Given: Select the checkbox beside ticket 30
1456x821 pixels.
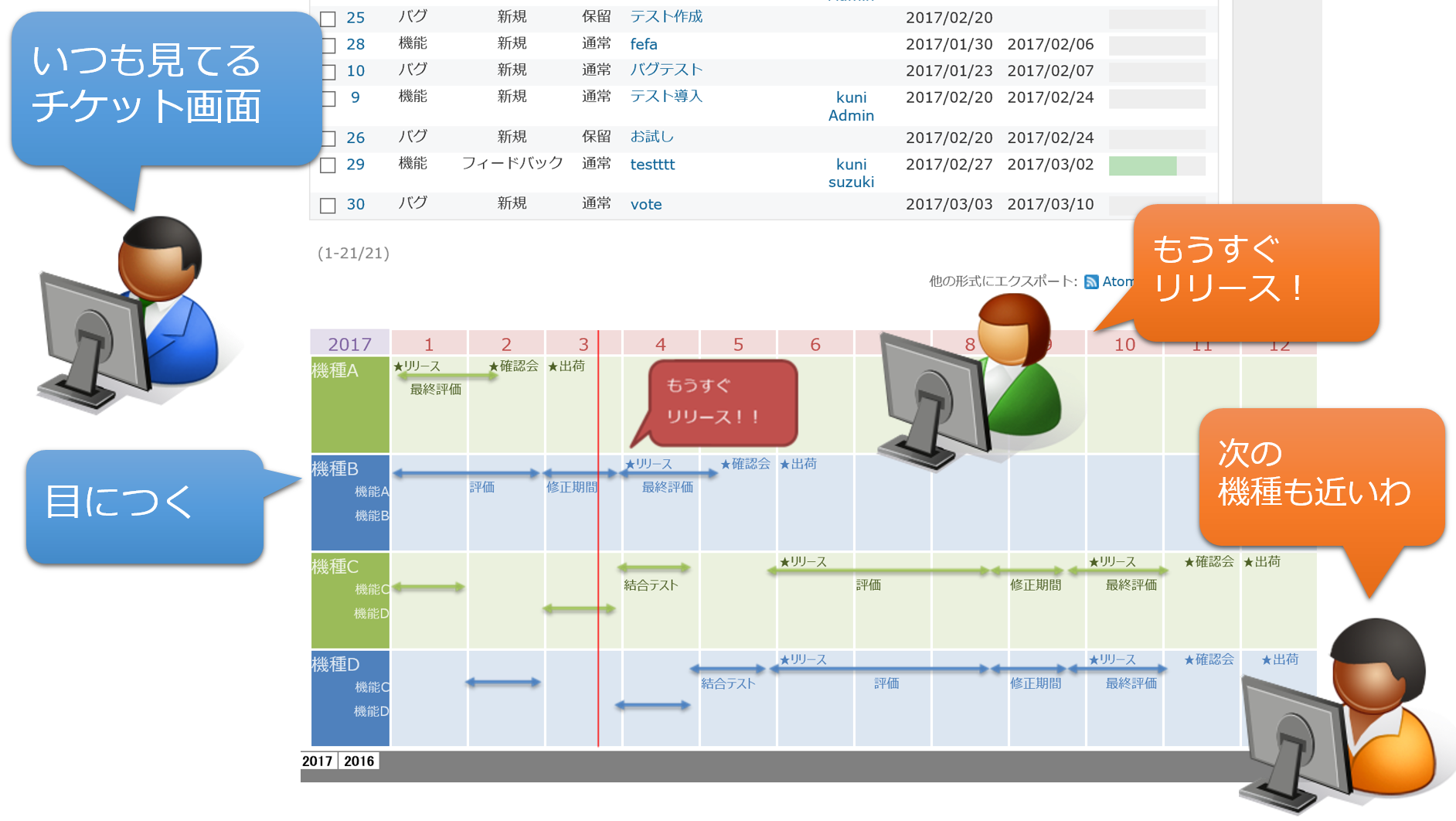Looking at the screenshot, I should pos(328,204).
